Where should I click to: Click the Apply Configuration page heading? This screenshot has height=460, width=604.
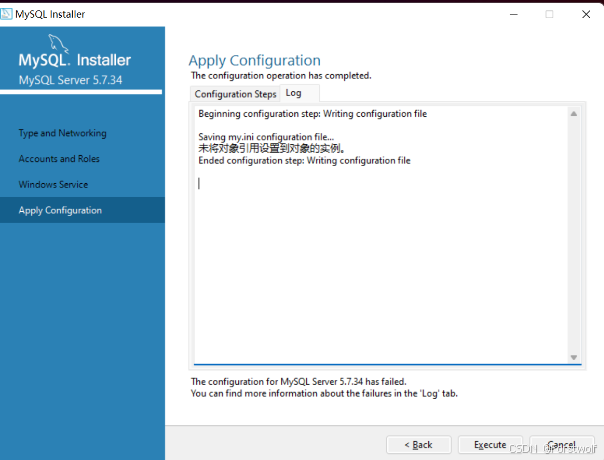pos(255,61)
